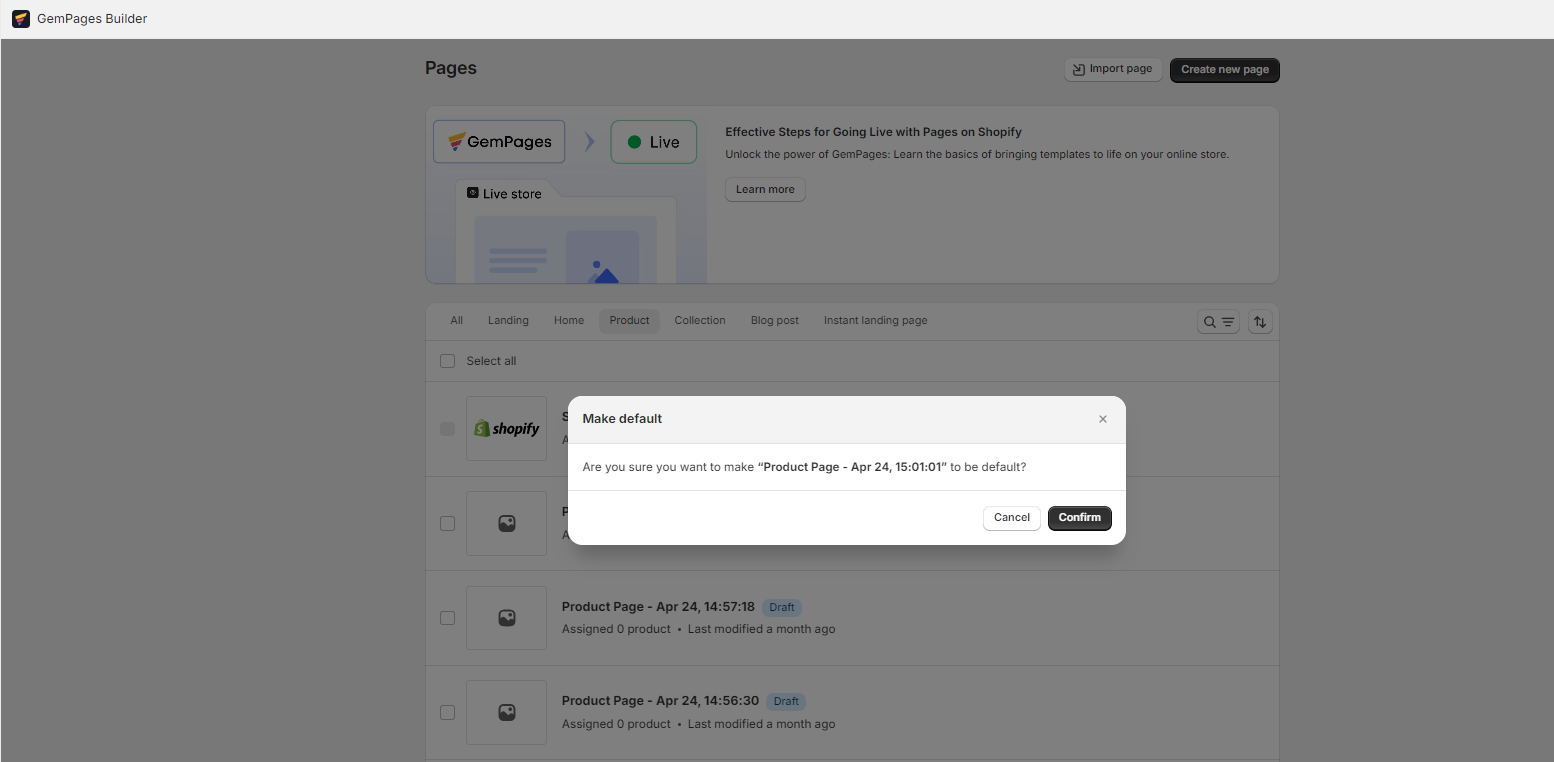
Task: Check the Select all checkbox
Action: coord(447,360)
